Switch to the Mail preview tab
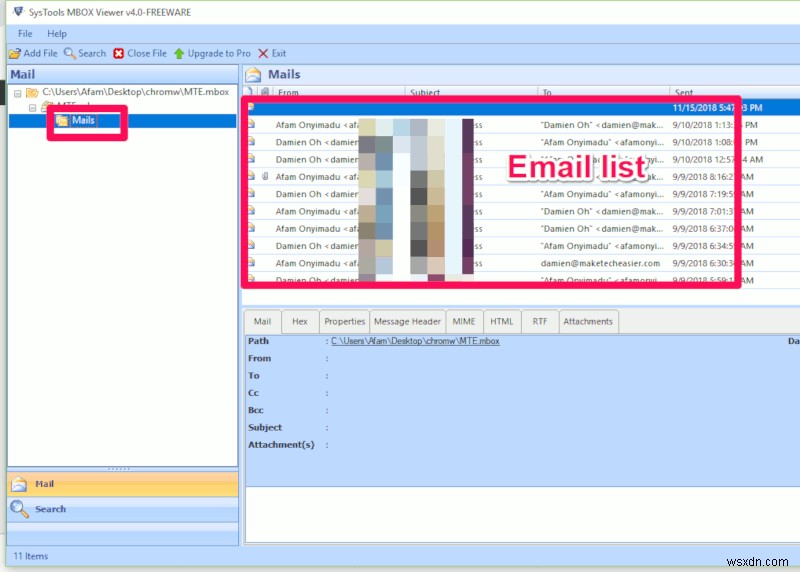Viewport: 800px width, 572px height. [262, 321]
